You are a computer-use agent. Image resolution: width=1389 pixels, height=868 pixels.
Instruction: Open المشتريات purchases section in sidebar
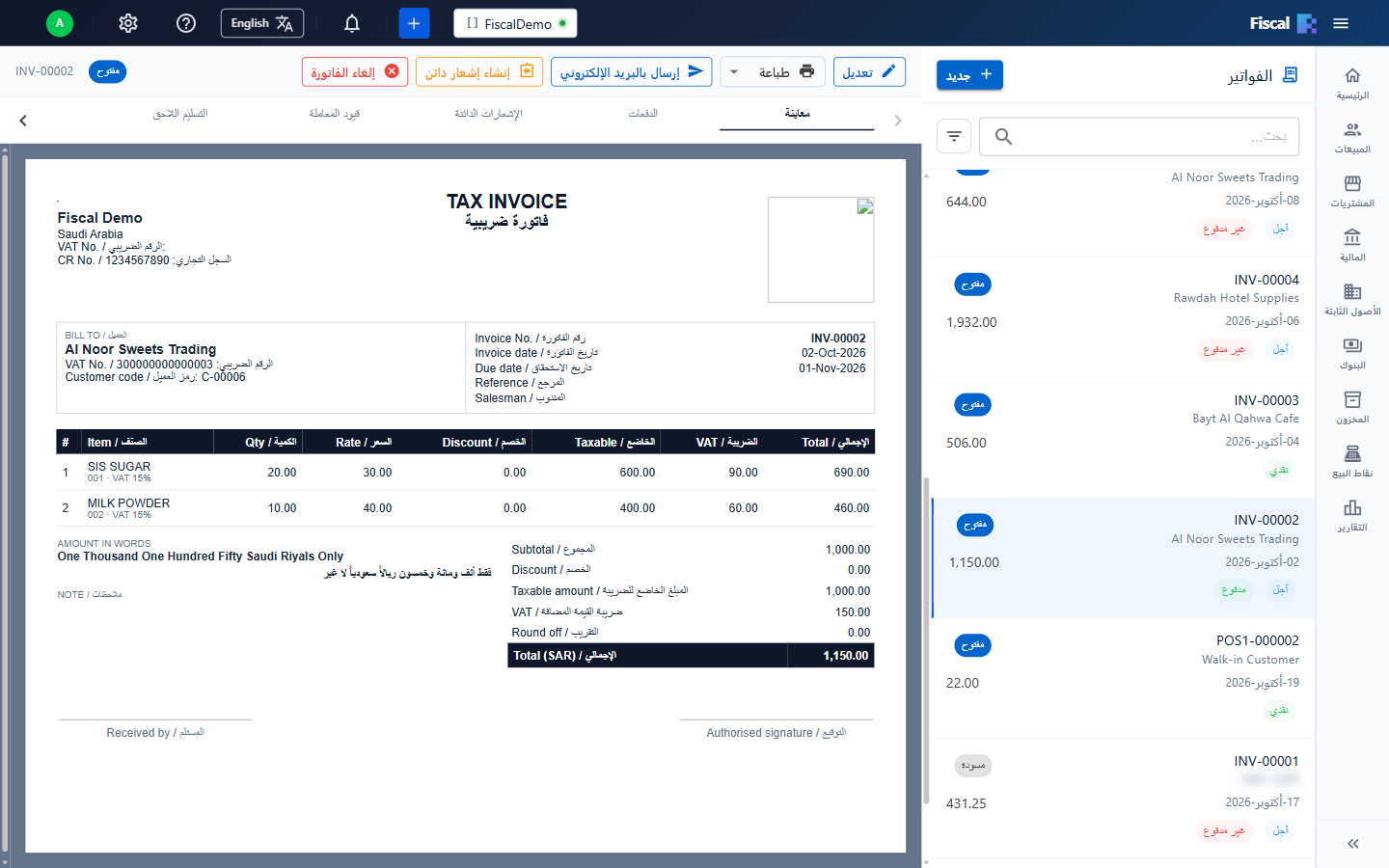(x=1352, y=191)
